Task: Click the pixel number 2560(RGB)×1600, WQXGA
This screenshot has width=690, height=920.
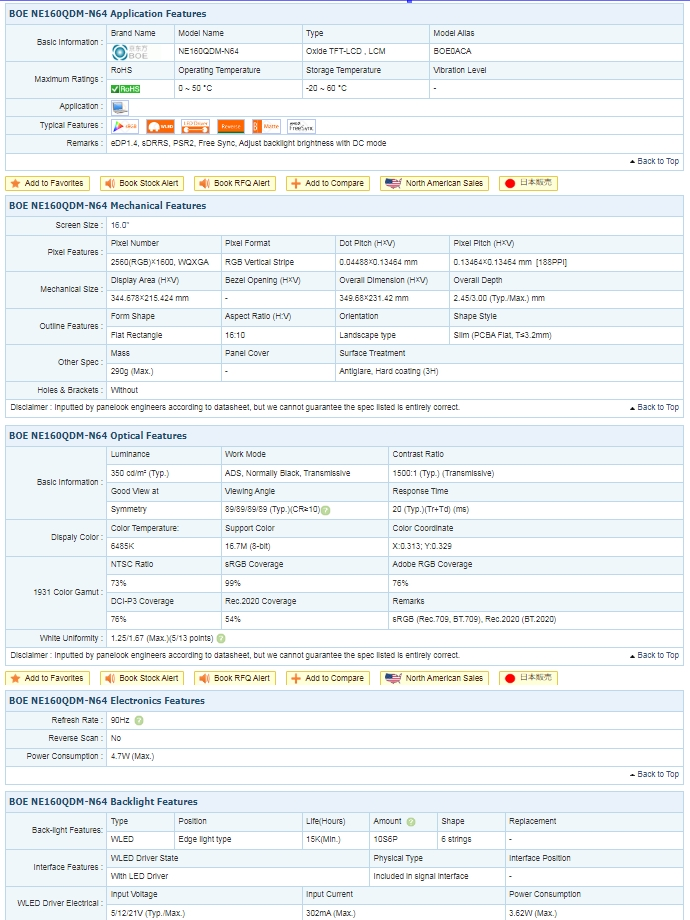Action: 160,262
